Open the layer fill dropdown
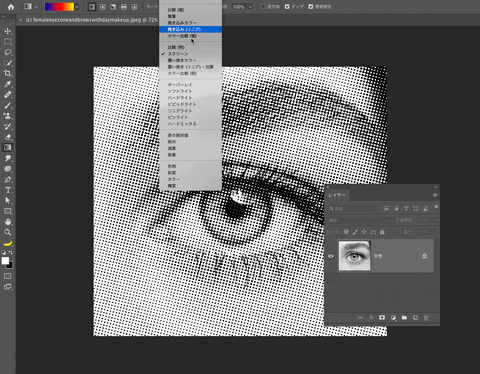The image size is (480, 374). tap(435, 232)
